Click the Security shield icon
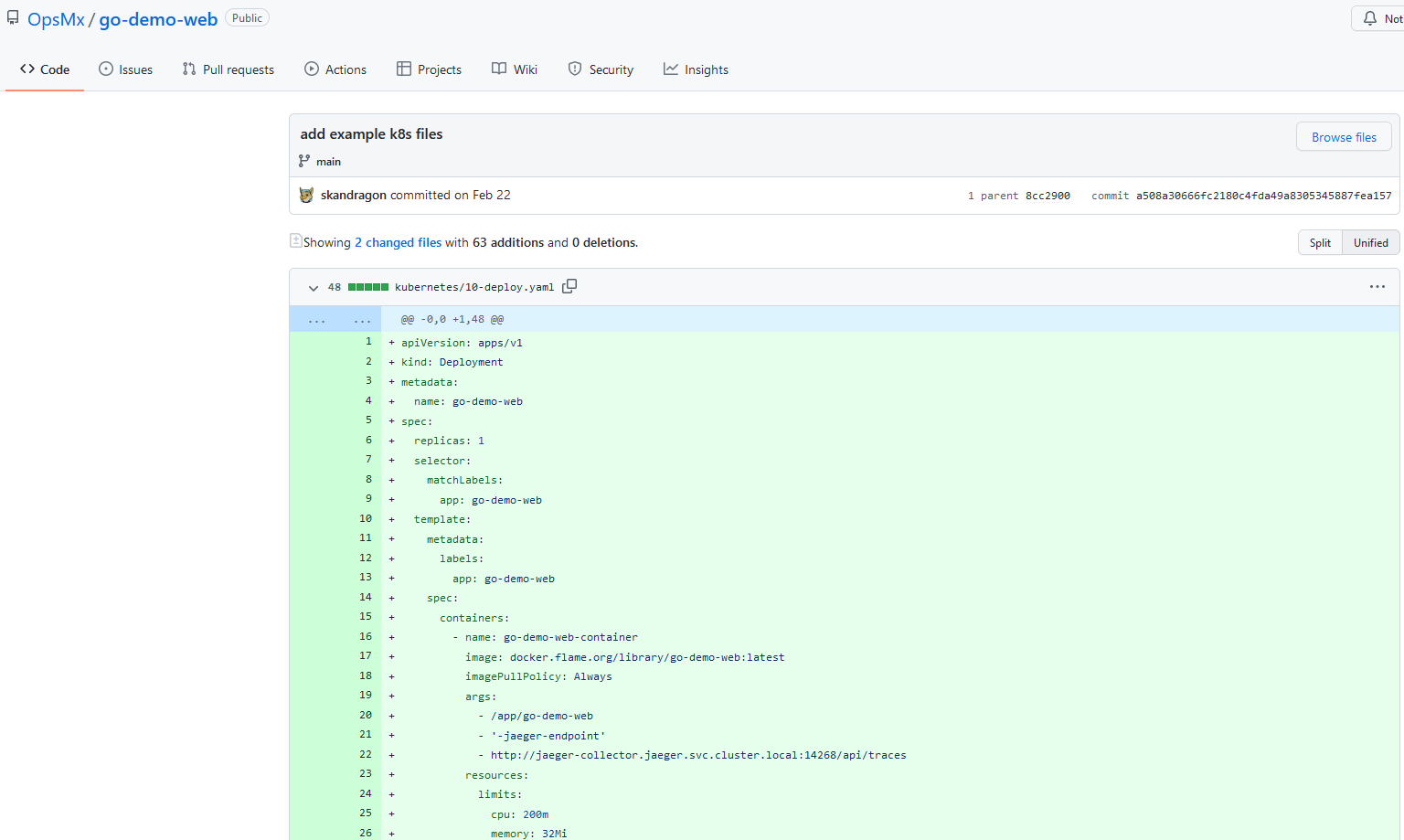The height and width of the screenshot is (840, 1404). tap(573, 69)
